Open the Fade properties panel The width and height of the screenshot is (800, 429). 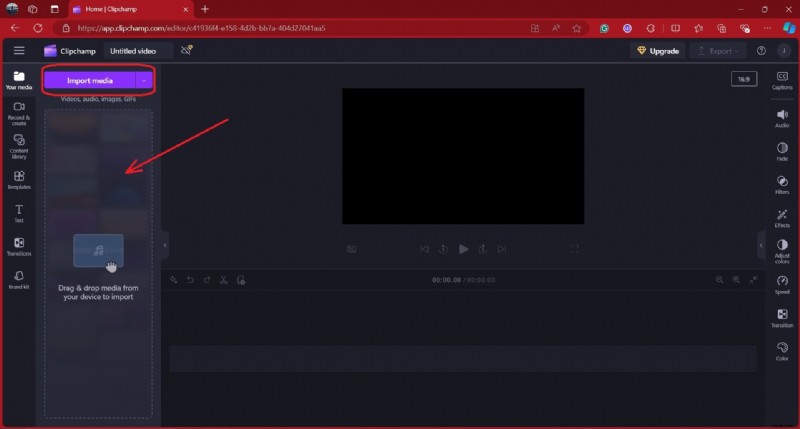point(782,152)
